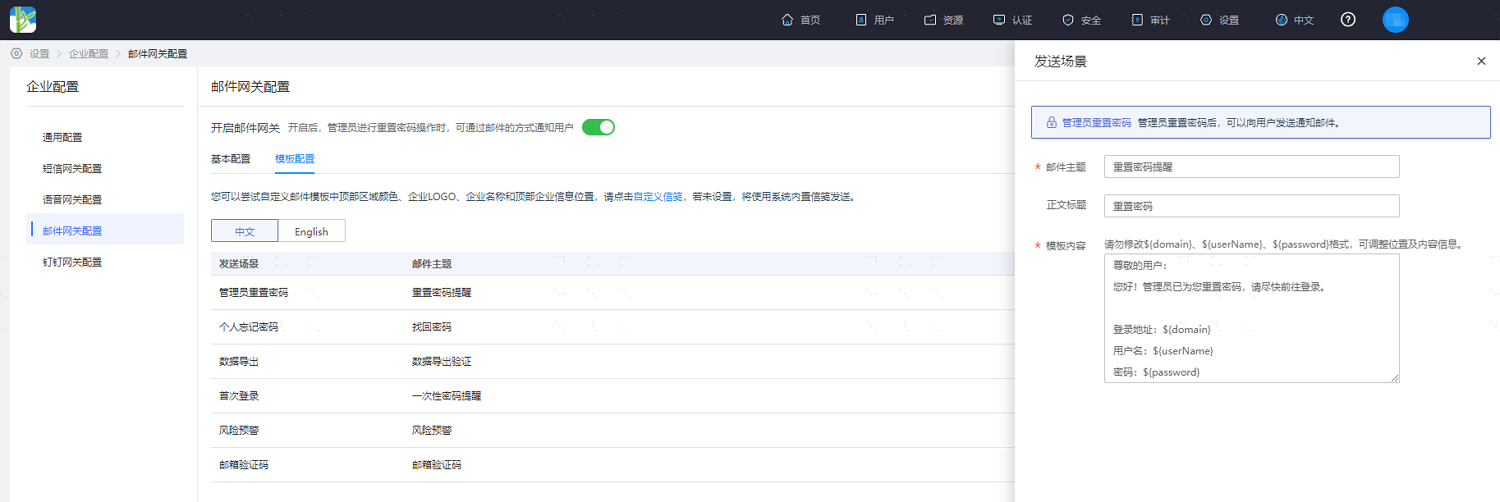The height and width of the screenshot is (502, 1500).
Task: Switch to the 基本配置 tab
Action: pos(231,159)
